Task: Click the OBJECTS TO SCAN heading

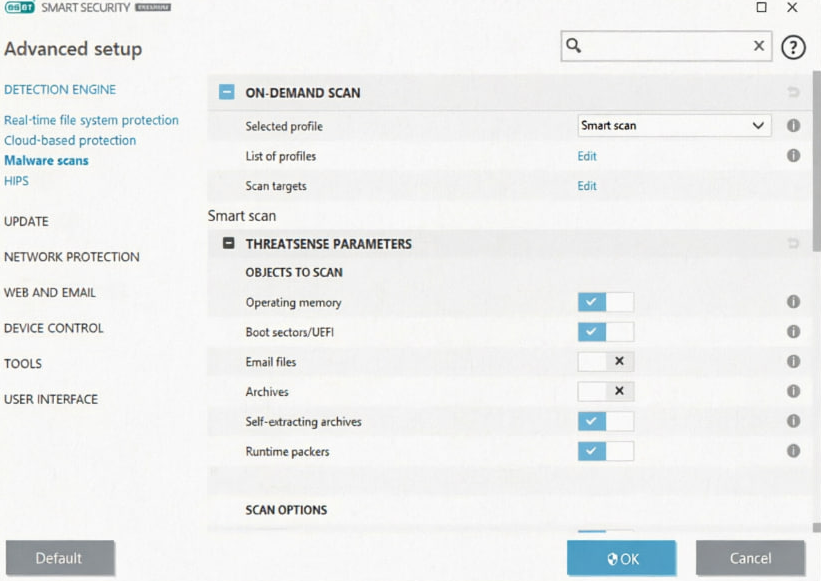Action: tap(294, 272)
